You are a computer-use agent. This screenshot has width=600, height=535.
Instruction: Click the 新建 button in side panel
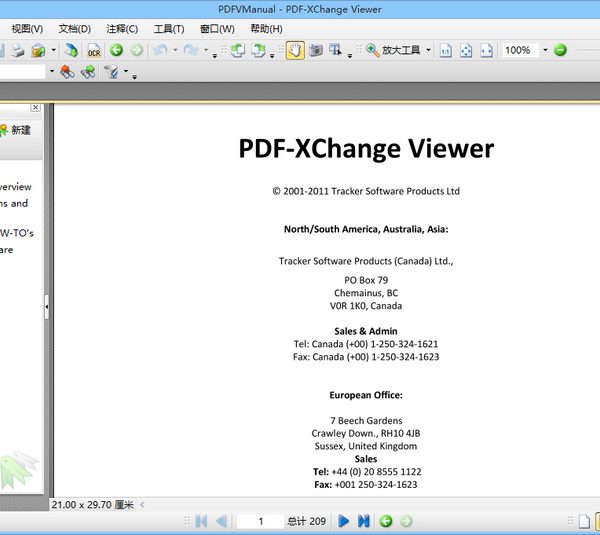click(x=16, y=130)
